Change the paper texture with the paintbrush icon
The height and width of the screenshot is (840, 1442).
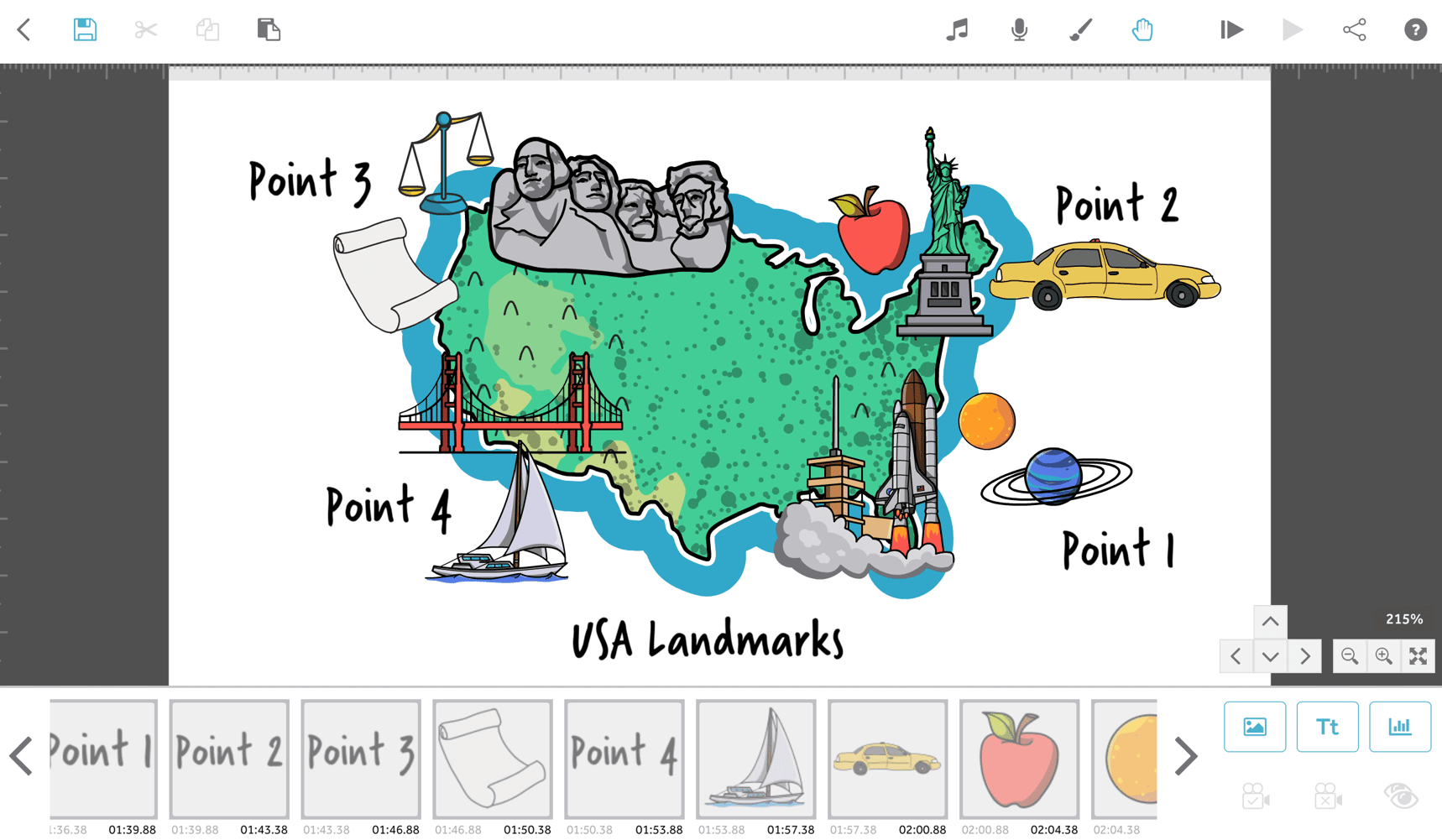[x=1080, y=29]
